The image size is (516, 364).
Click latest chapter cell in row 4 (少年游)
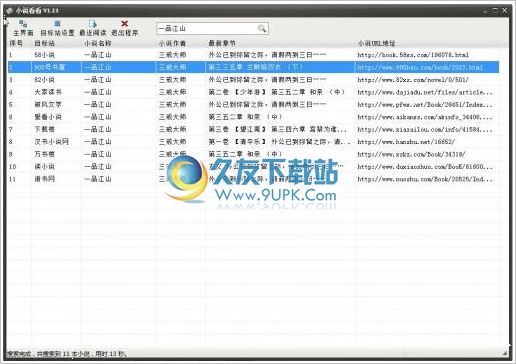coord(277,92)
